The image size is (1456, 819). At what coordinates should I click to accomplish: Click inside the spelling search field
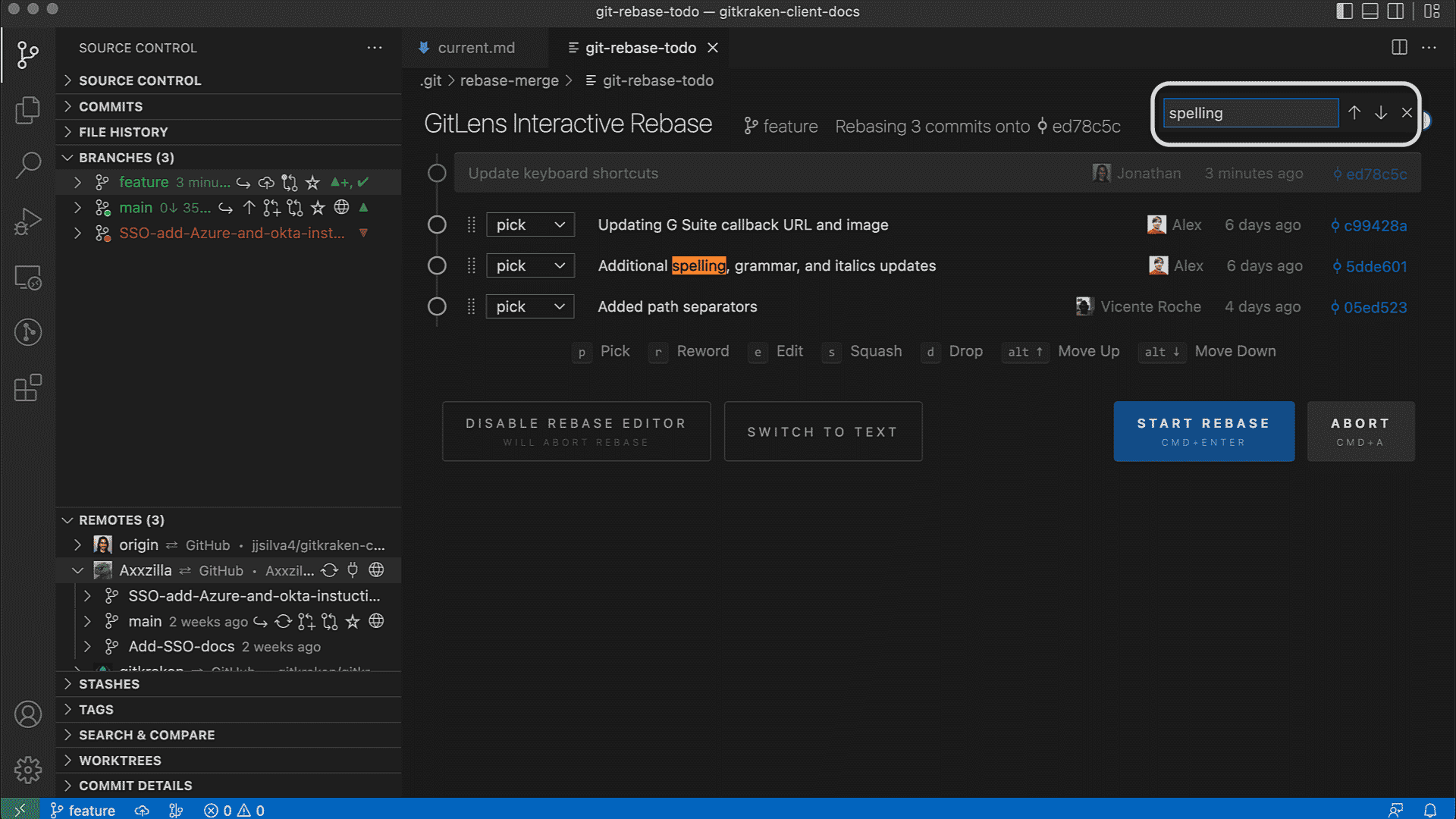coord(1250,113)
